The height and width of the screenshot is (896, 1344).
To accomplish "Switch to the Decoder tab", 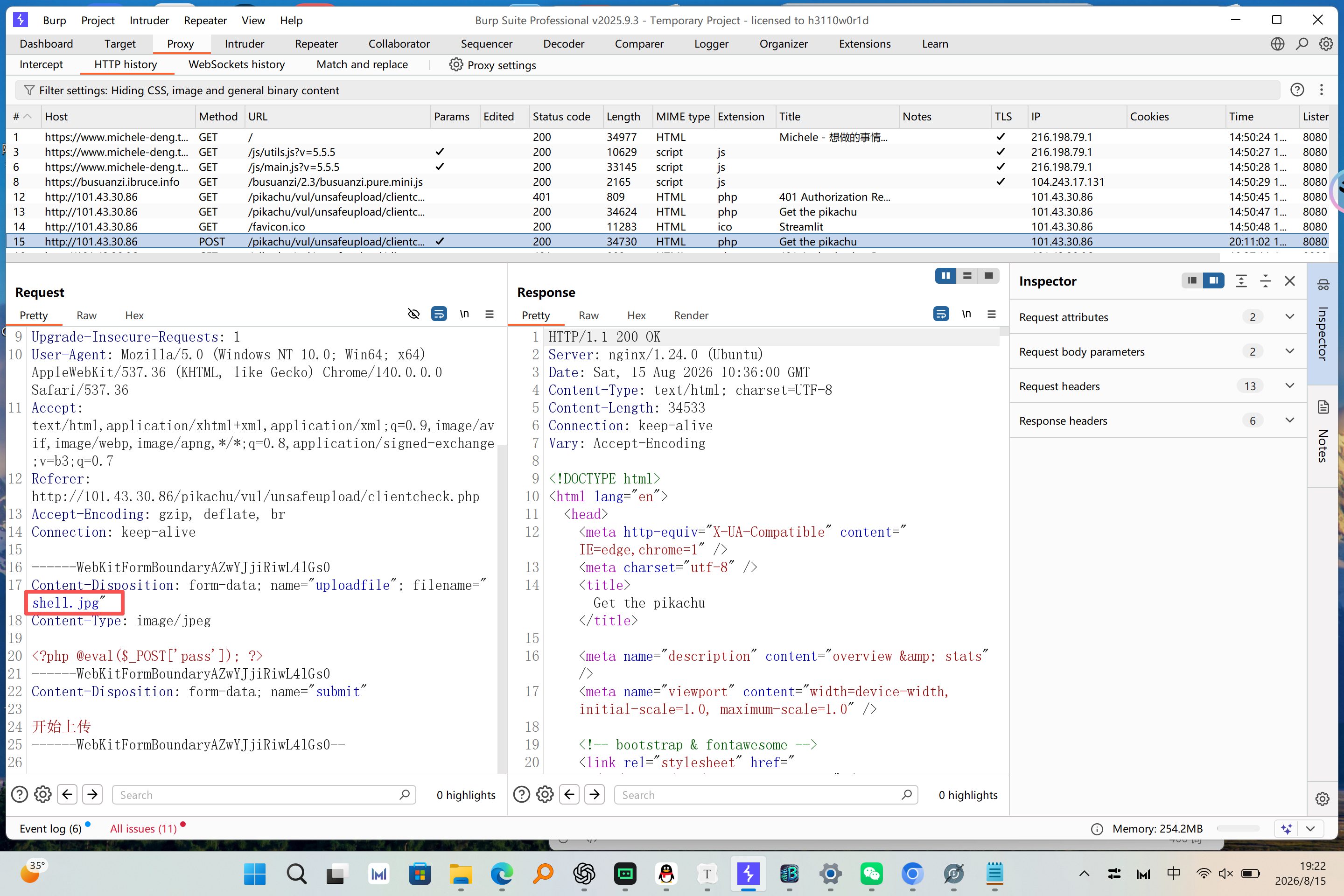I will click(x=563, y=44).
